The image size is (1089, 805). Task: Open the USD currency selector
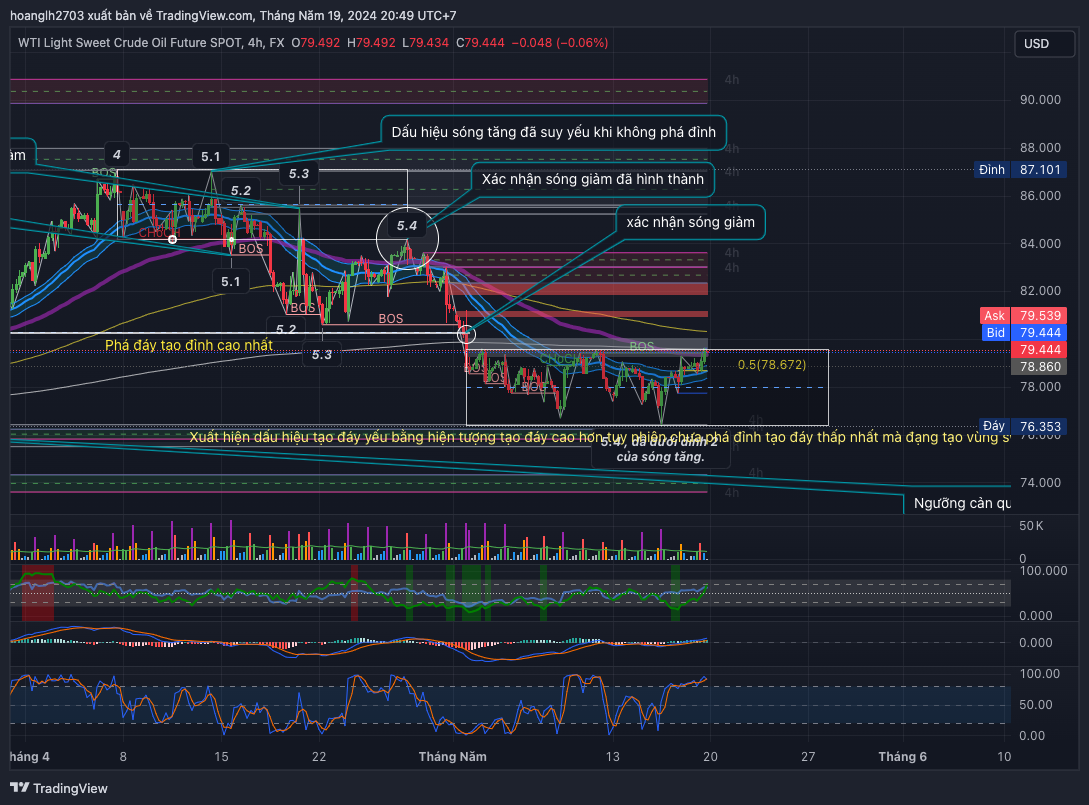pyautogui.click(x=1044, y=44)
